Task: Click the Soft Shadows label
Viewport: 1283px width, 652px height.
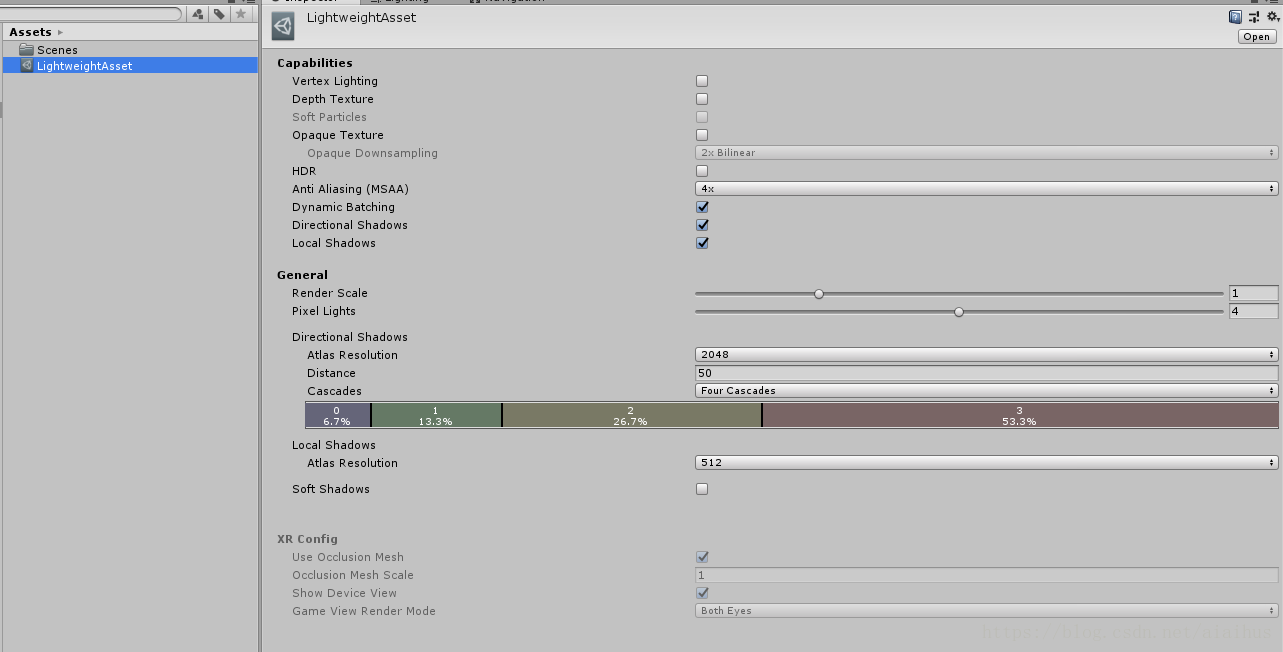Action: pyautogui.click(x=331, y=489)
